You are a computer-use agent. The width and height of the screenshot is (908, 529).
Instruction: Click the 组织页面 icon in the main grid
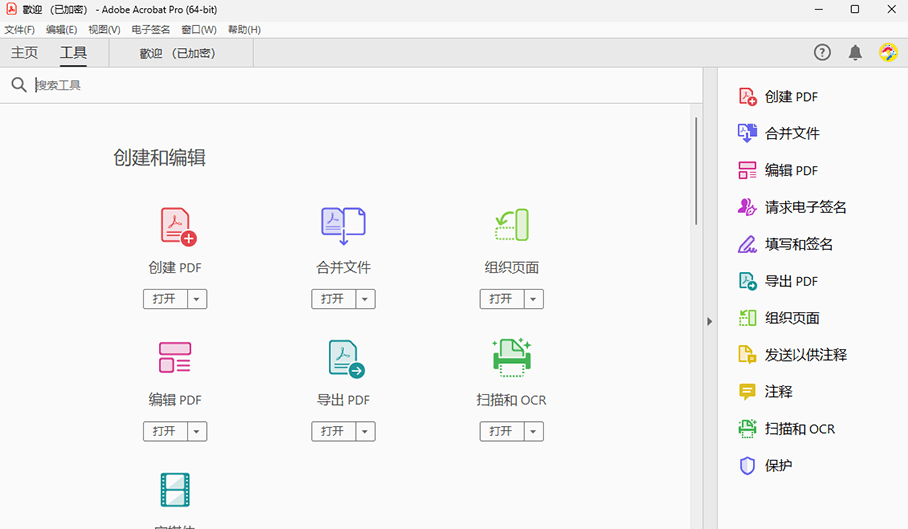[x=512, y=225]
